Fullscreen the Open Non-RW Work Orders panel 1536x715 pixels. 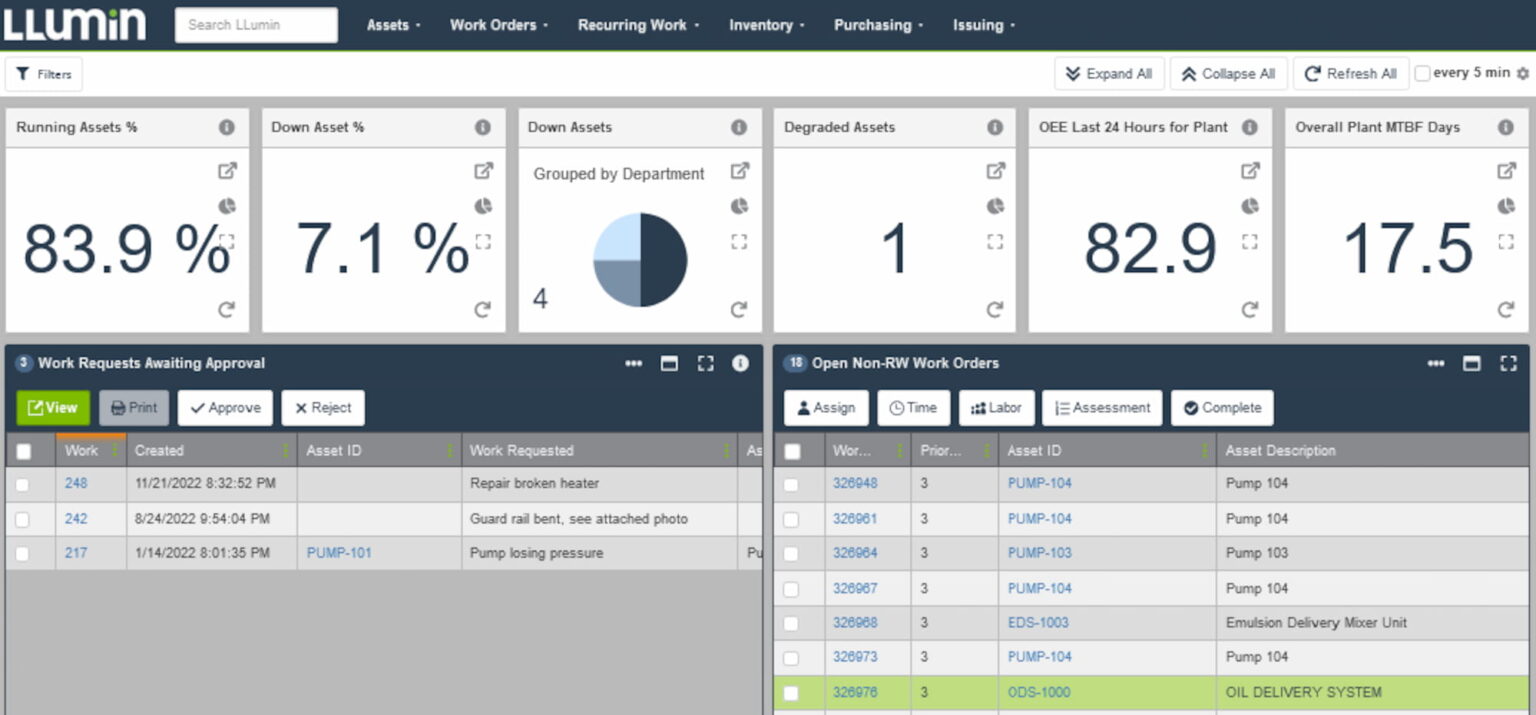pyautogui.click(x=1508, y=363)
